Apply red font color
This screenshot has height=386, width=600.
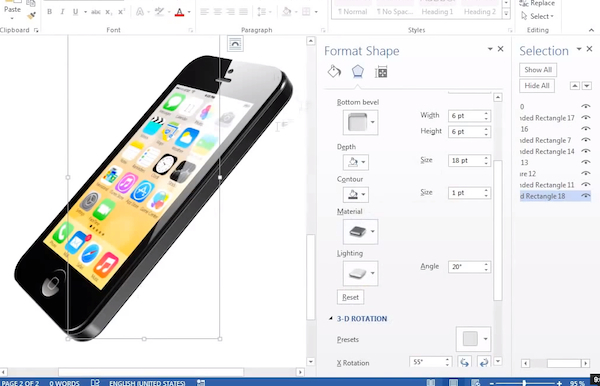(x=179, y=12)
